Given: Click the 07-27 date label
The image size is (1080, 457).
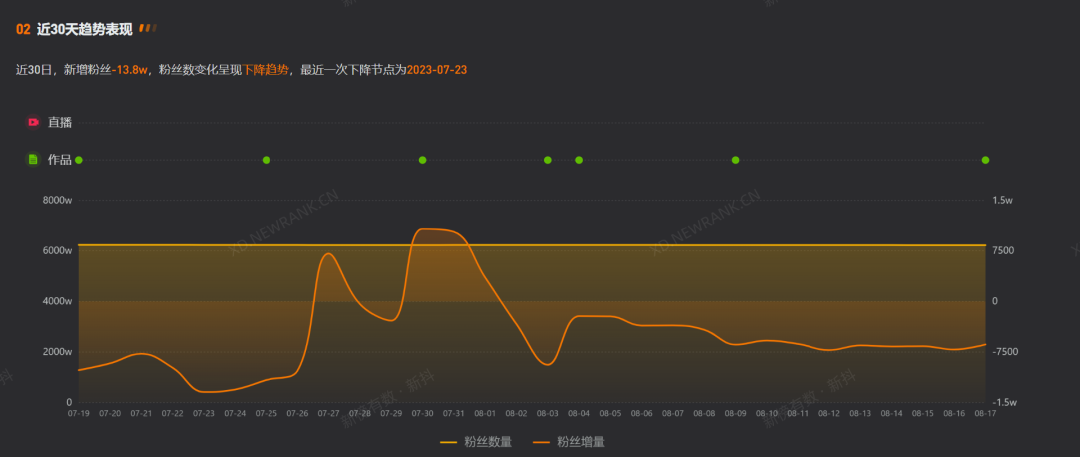Looking at the screenshot, I should tap(329, 414).
